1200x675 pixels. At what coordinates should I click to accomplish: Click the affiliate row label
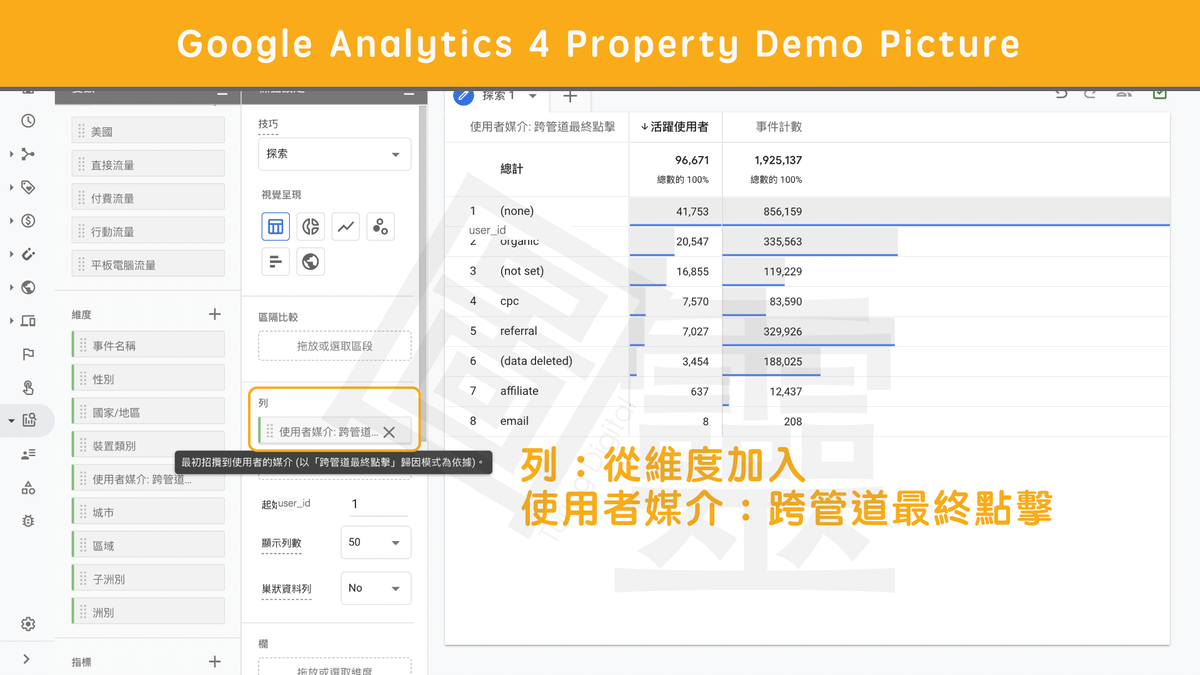(x=519, y=391)
